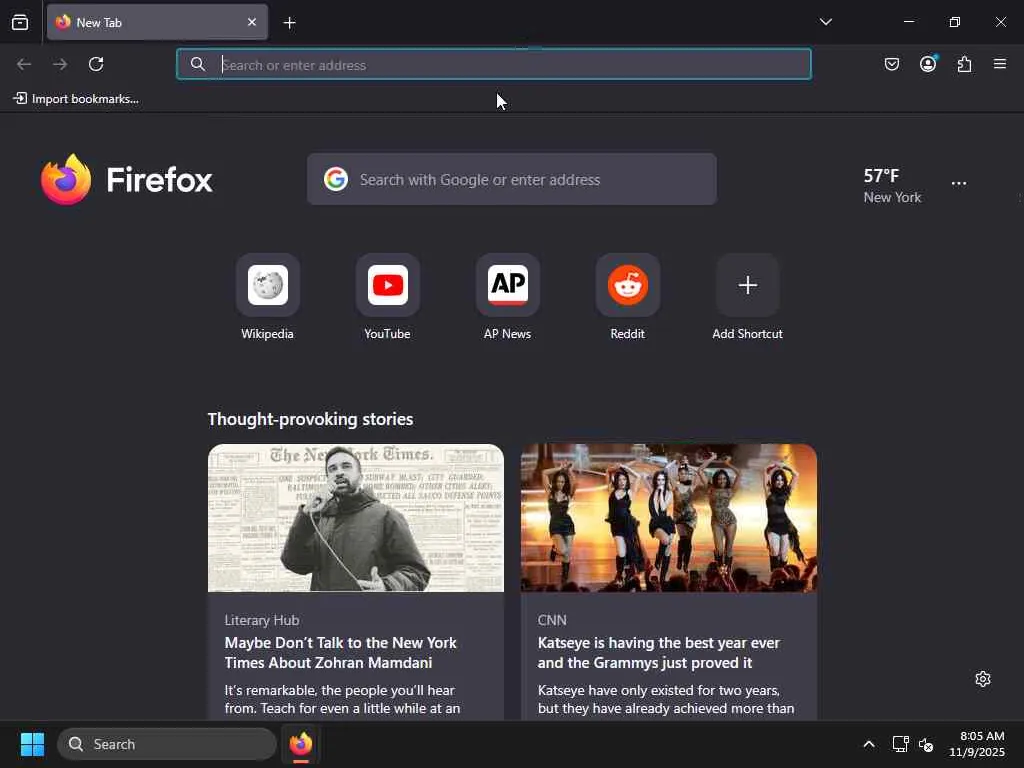The image size is (1024, 768).
Task: Go back one page
Action: [24, 64]
